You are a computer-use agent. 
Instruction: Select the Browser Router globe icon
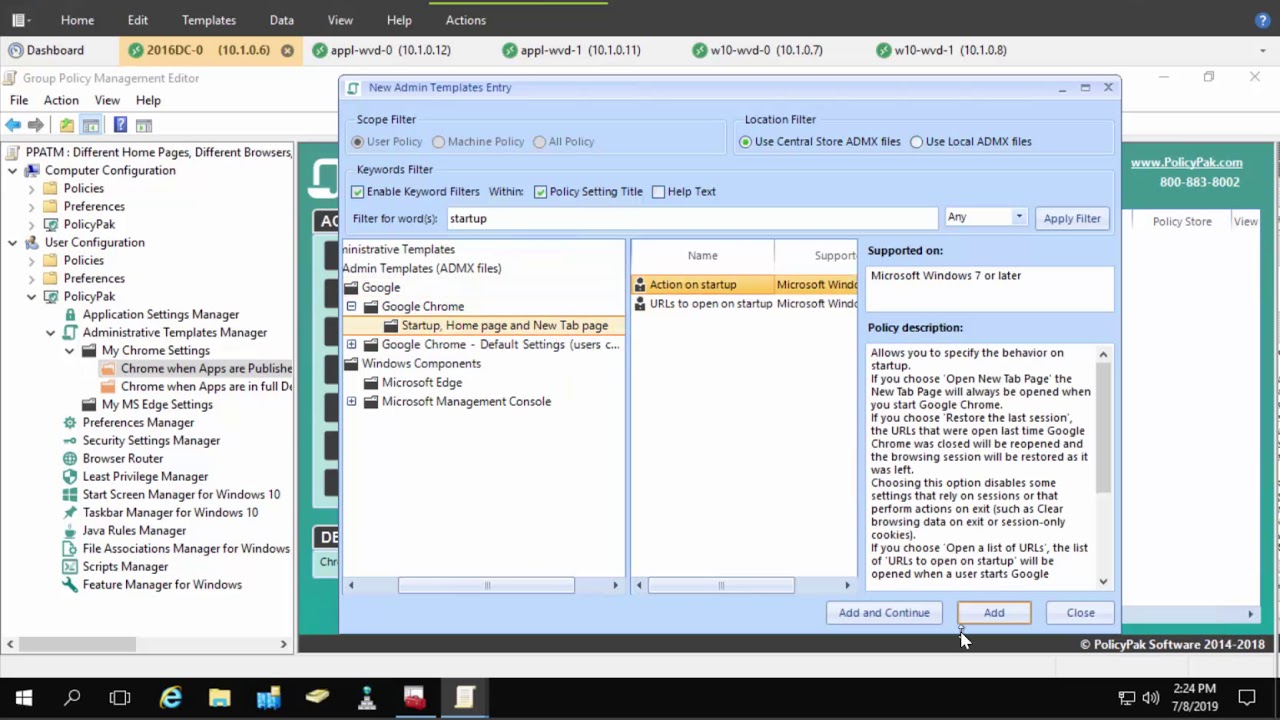coord(70,458)
